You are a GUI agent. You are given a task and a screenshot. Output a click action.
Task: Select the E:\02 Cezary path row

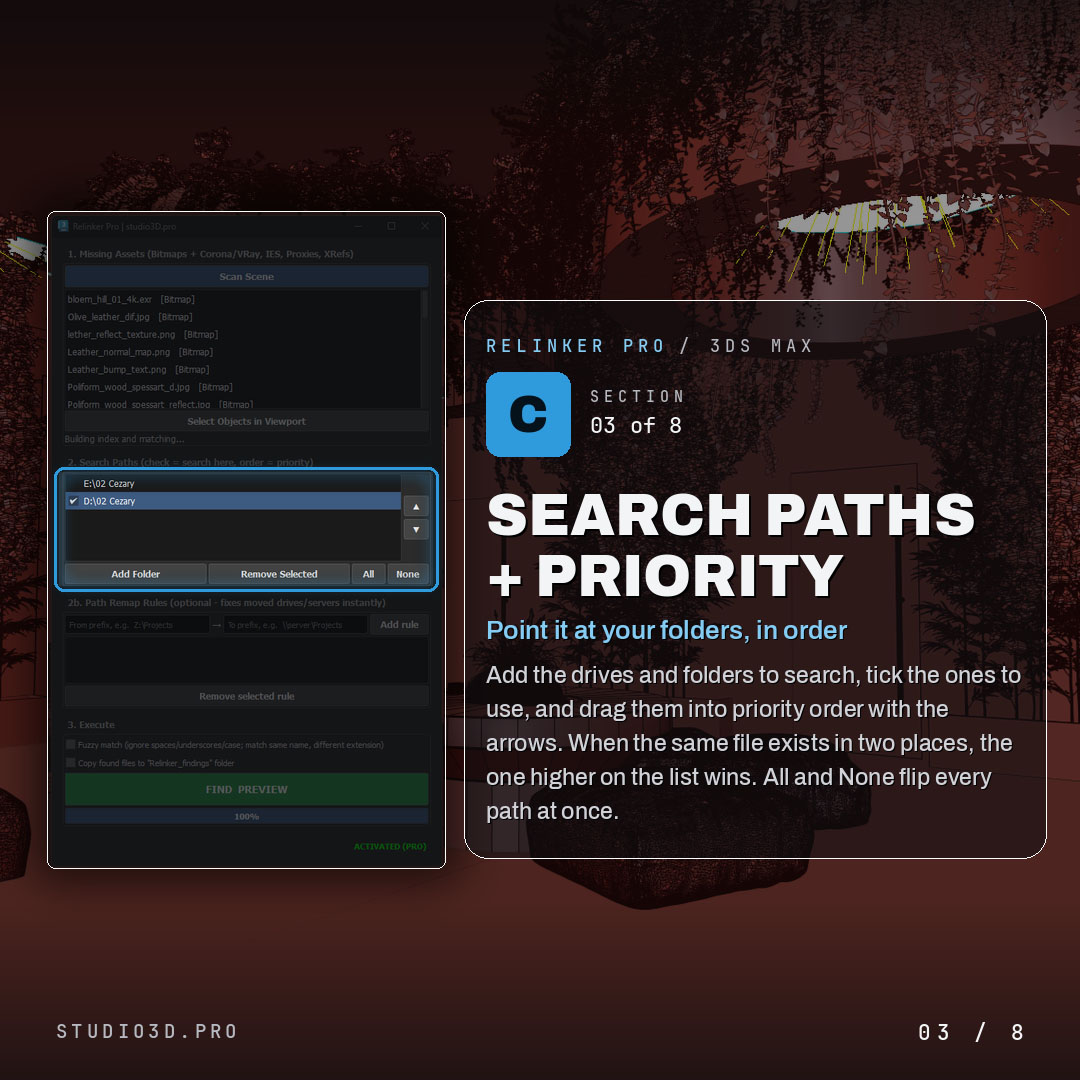(233, 484)
